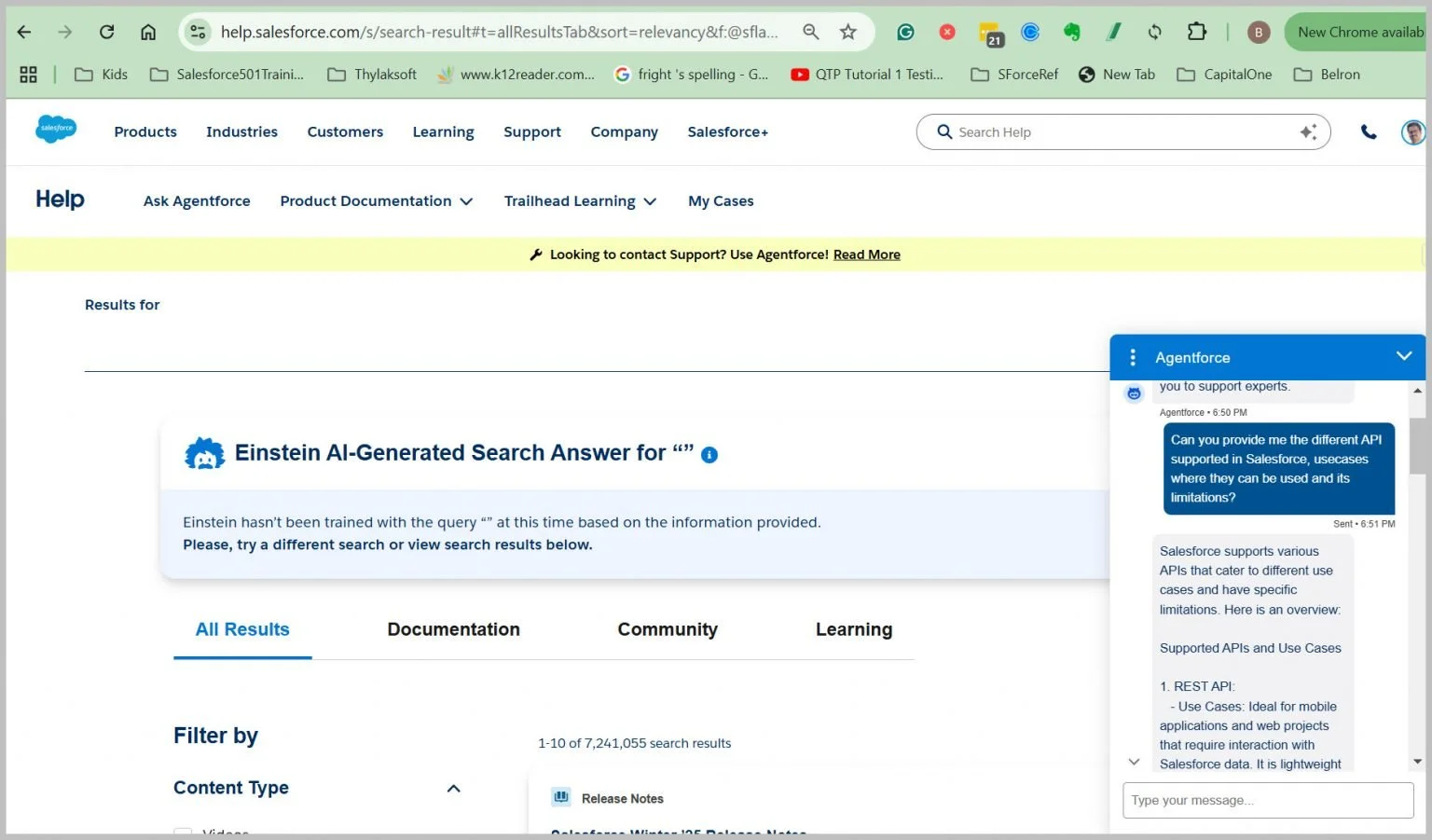
Task: Open Grammarly extension icon
Action: point(905,32)
